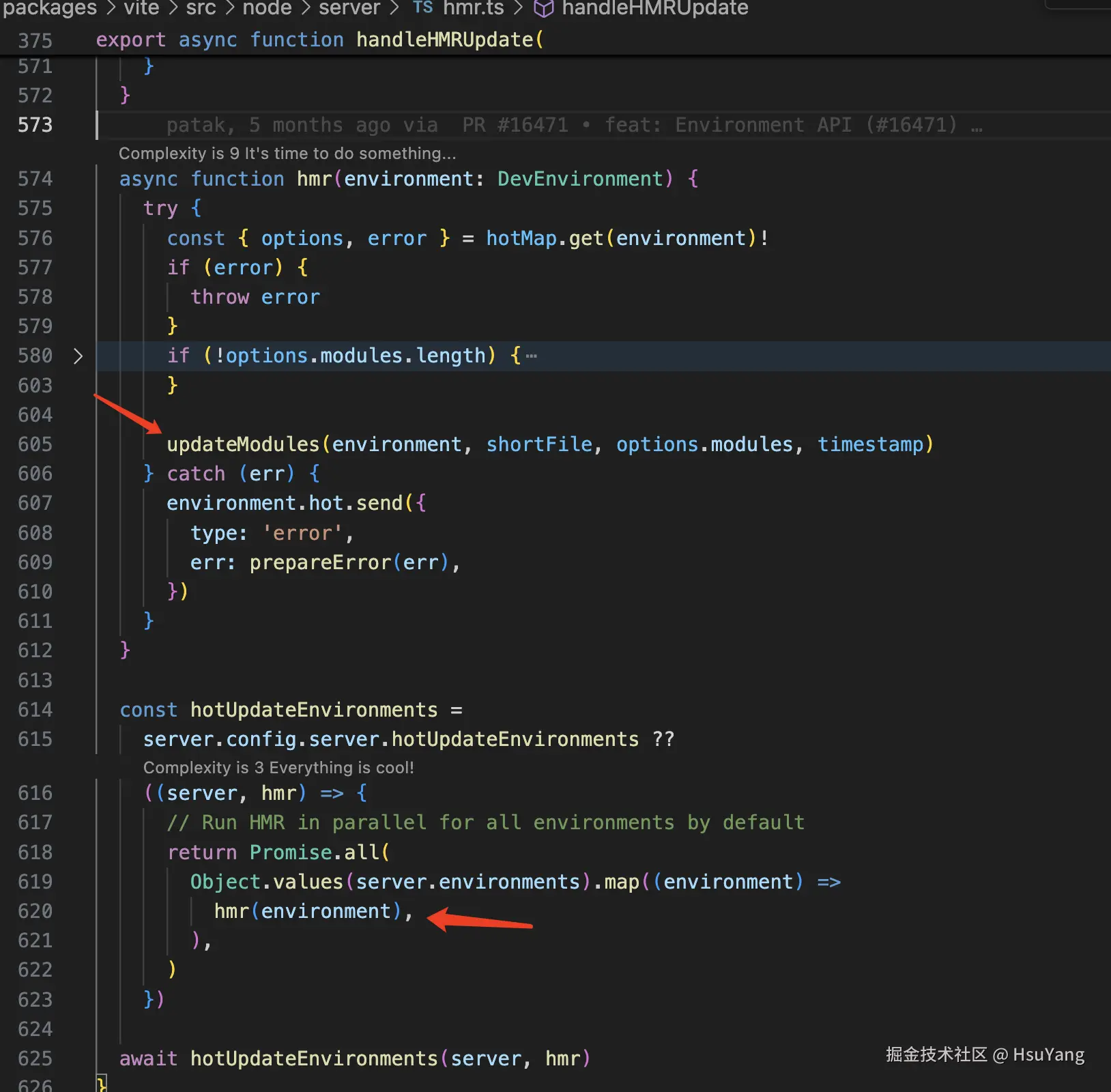This screenshot has height=1092, width=1111.
Task: Click hotUpdateEnvironments declaration on line 614
Action: (314, 710)
